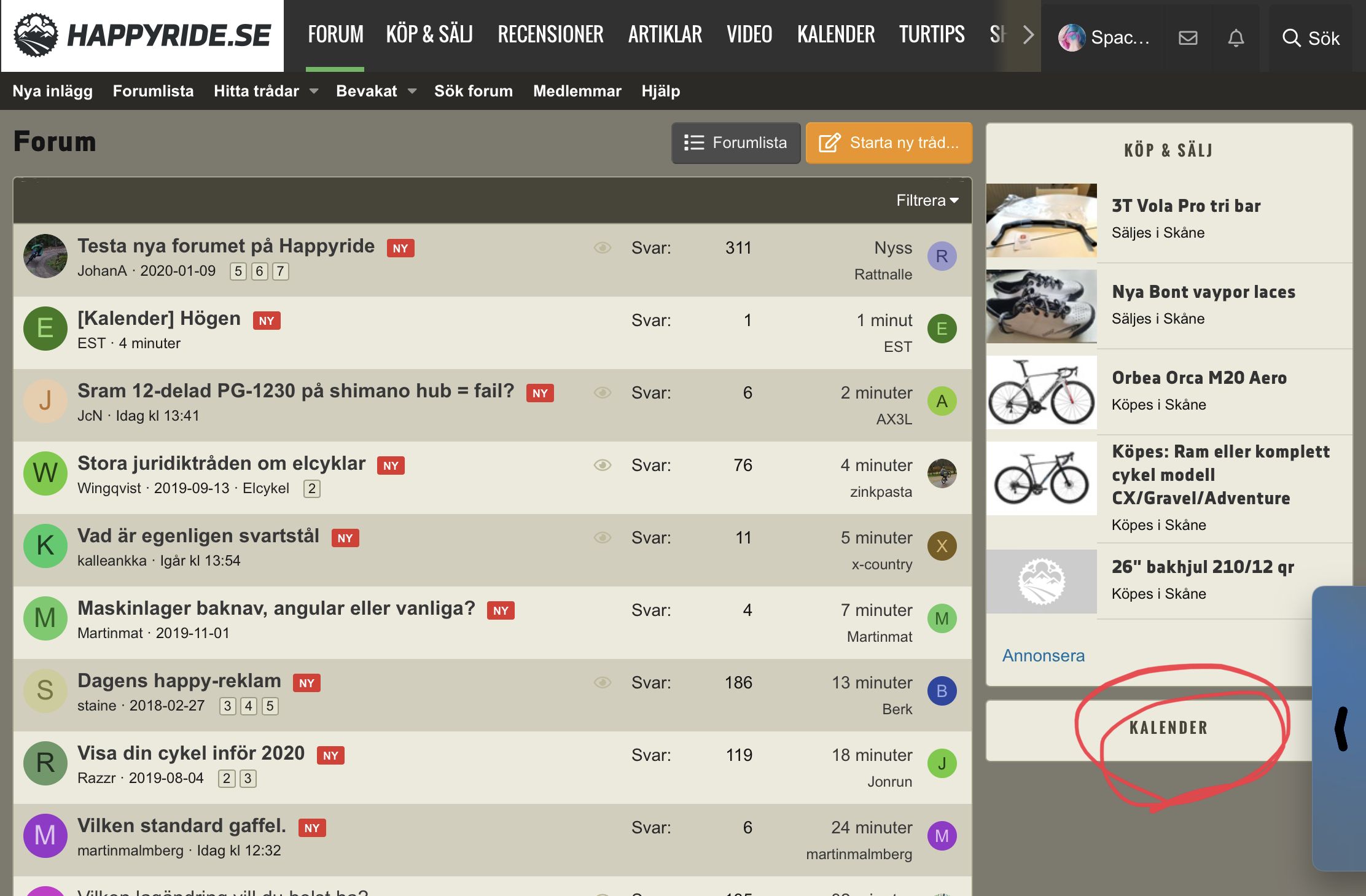Click the Annonsera link
The image size is (1366, 896).
(1043, 655)
